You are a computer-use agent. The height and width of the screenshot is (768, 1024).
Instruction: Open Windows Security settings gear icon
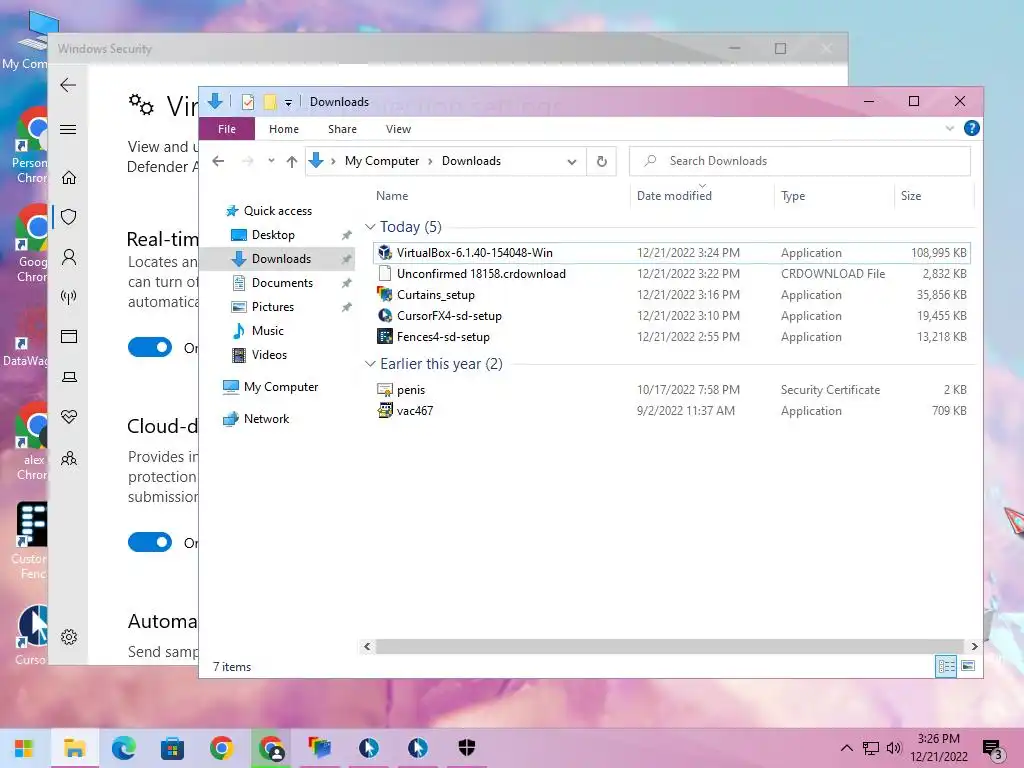(69, 637)
